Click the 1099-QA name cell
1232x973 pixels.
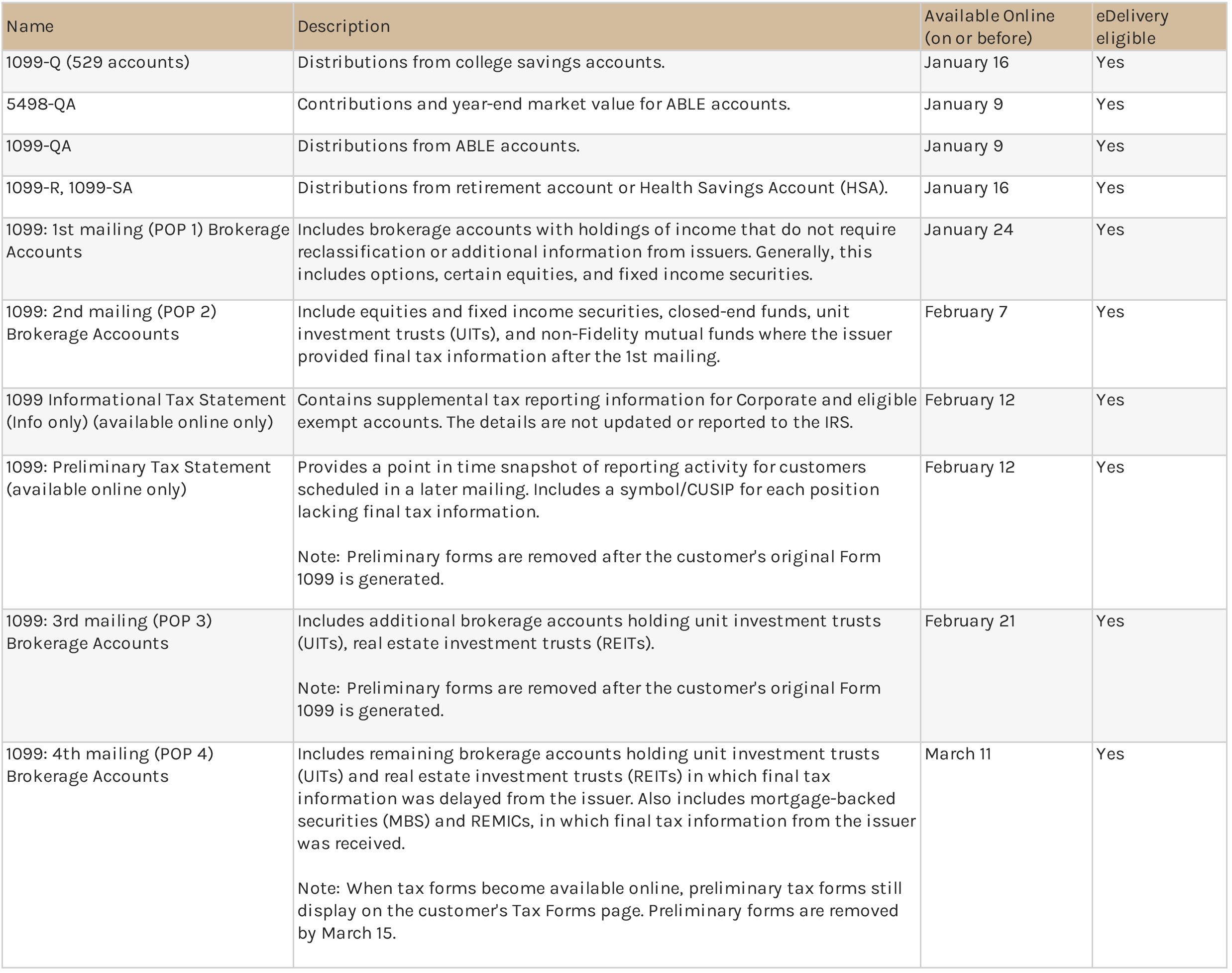pyautogui.click(x=39, y=146)
